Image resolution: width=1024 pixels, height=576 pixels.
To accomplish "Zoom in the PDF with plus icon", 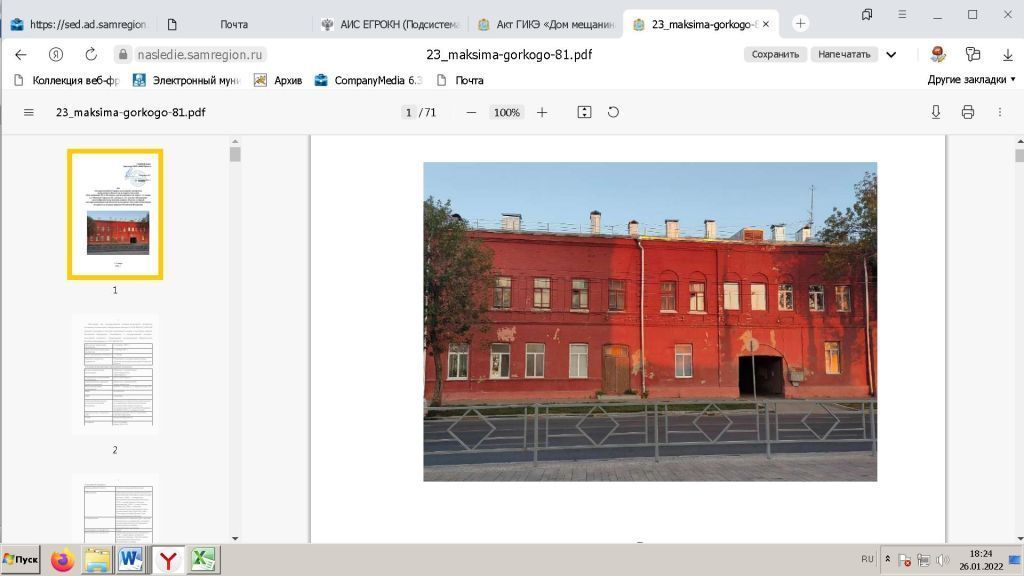I will [542, 113].
